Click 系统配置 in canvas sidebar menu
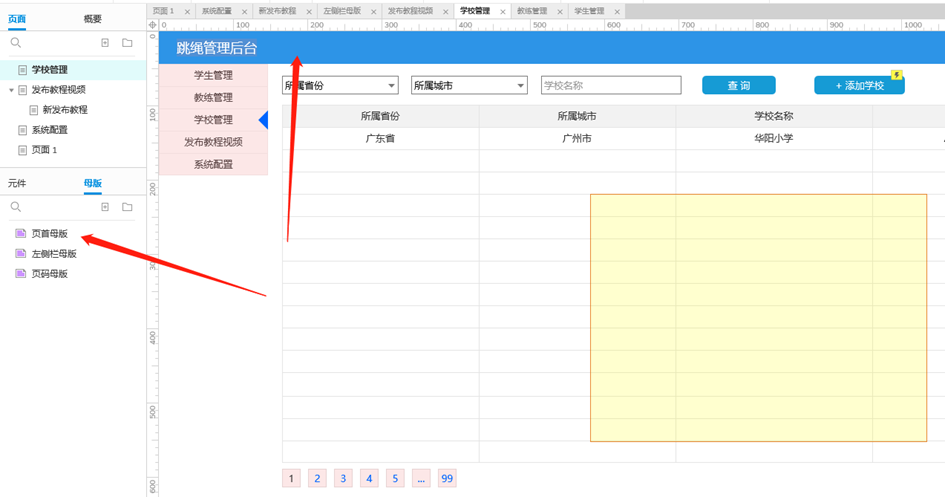The width and height of the screenshot is (945, 497). 213,164
